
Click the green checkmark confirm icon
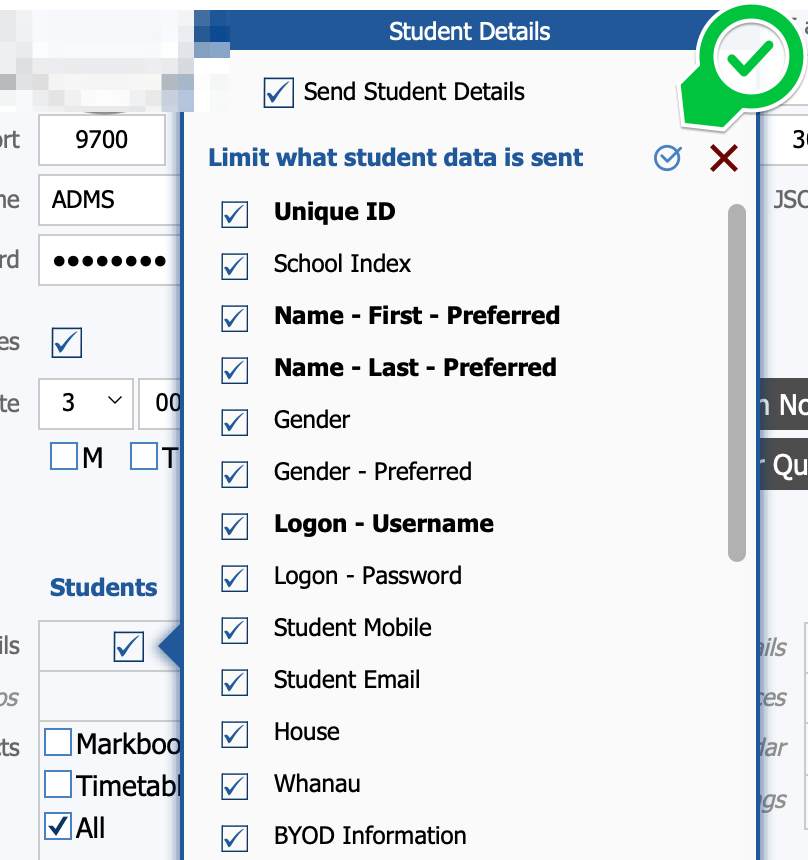[750, 60]
